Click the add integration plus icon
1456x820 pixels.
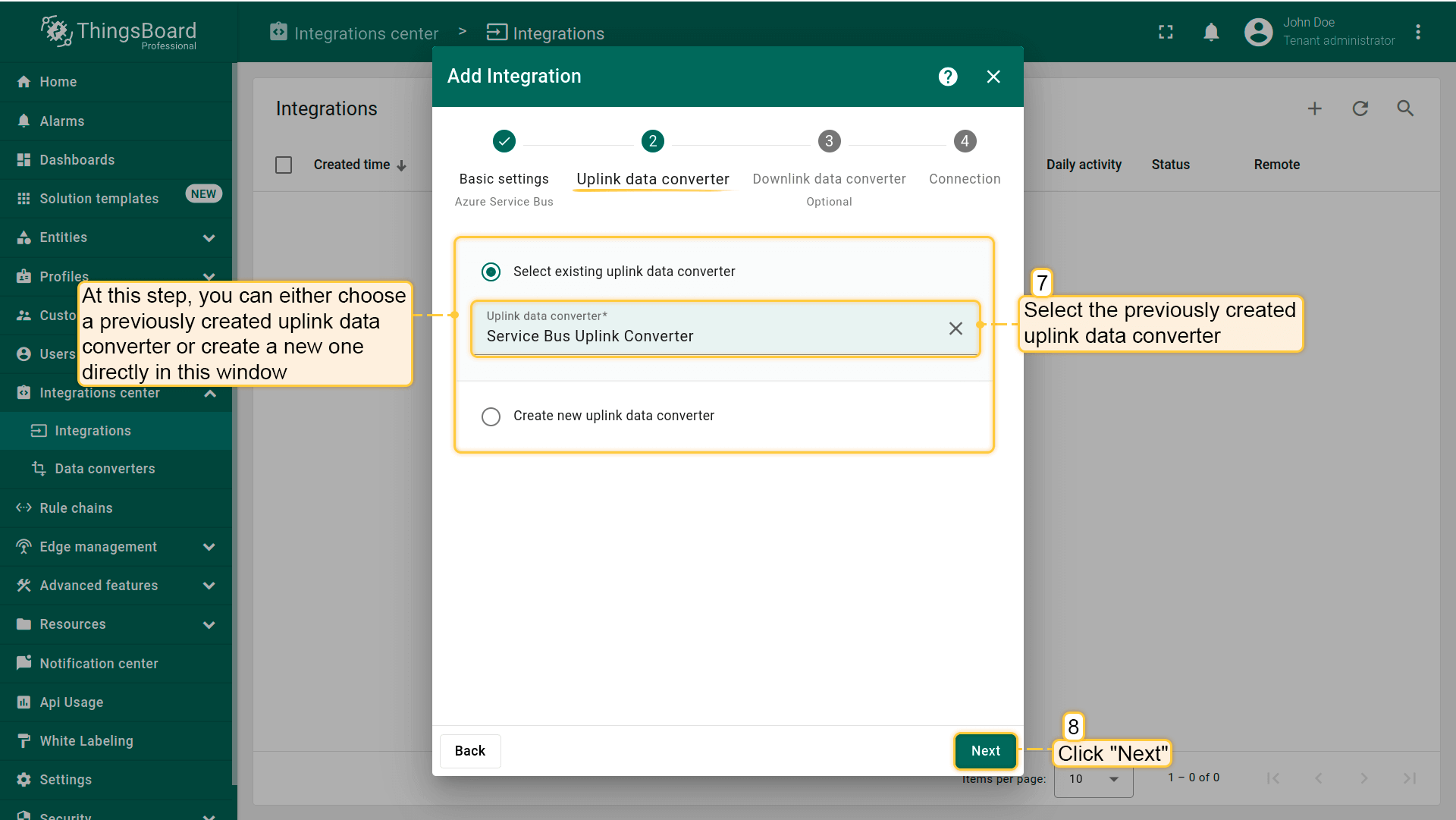pos(1314,108)
